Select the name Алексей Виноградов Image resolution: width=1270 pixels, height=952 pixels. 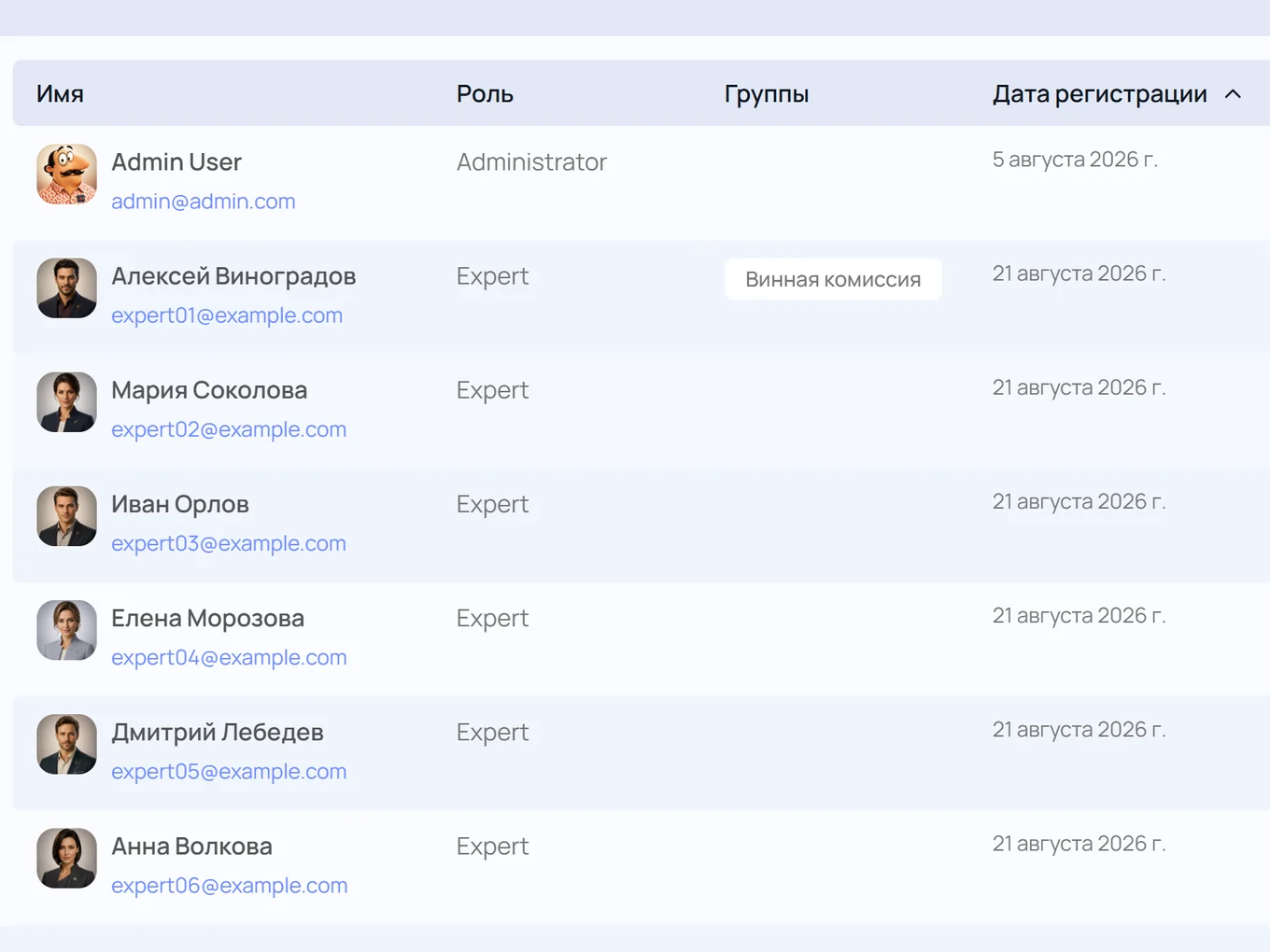(233, 276)
